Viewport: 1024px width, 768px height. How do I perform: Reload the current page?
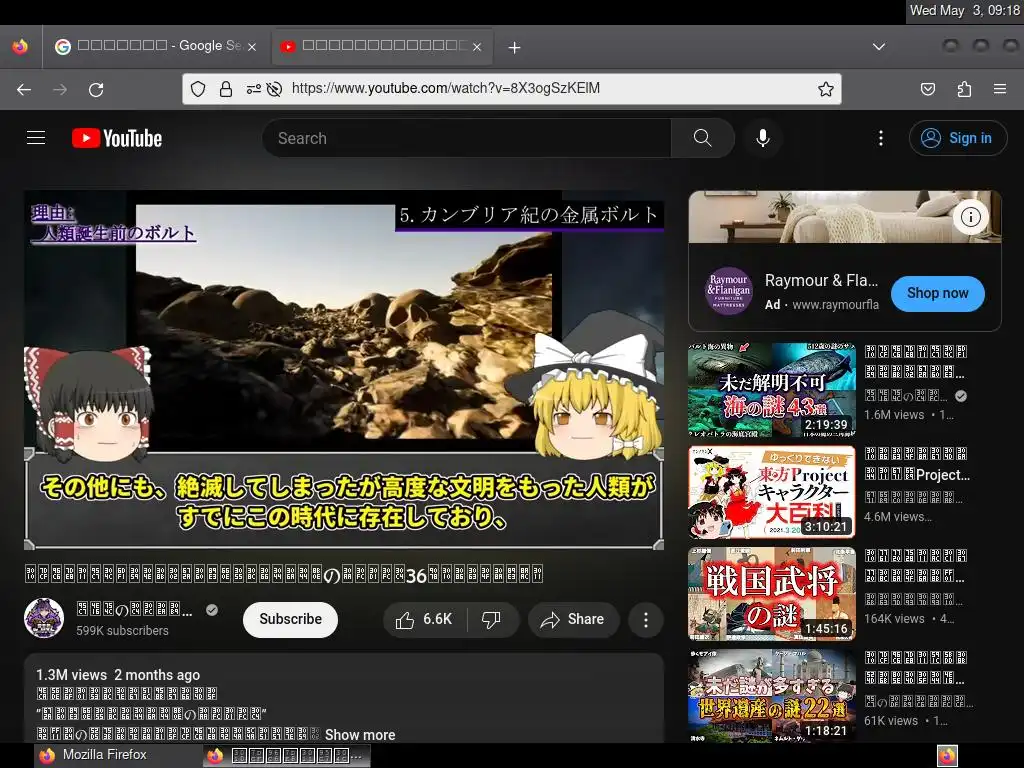pyautogui.click(x=96, y=89)
